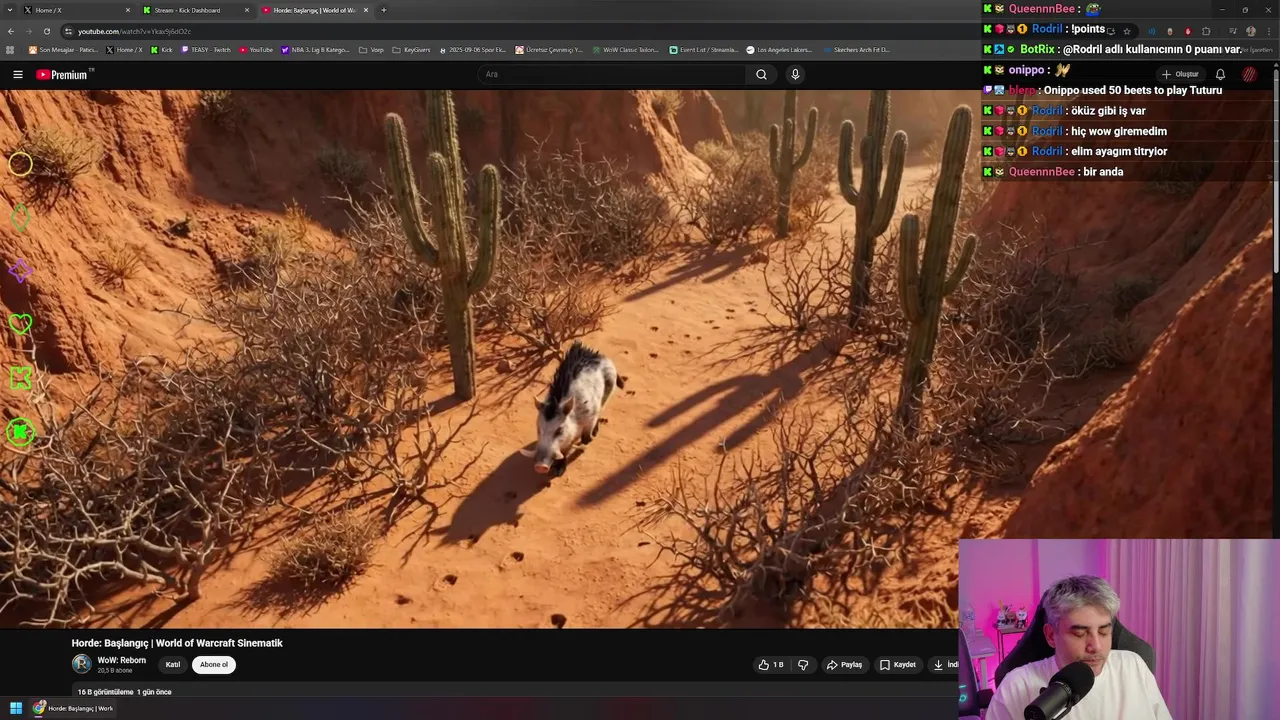Close the Stream - Kick Dashboard tab
The width and height of the screenshot is (1280, 720).
click(247, 10)
